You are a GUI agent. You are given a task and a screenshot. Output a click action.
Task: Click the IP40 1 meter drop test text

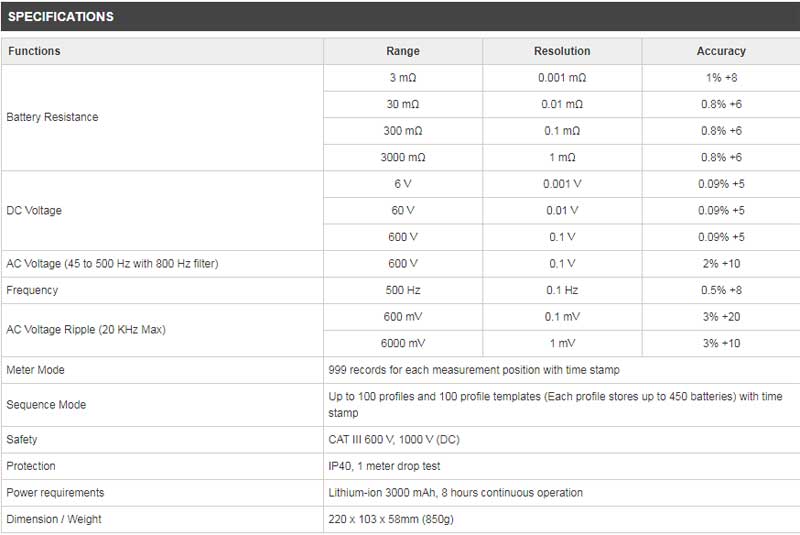[384, 466]
